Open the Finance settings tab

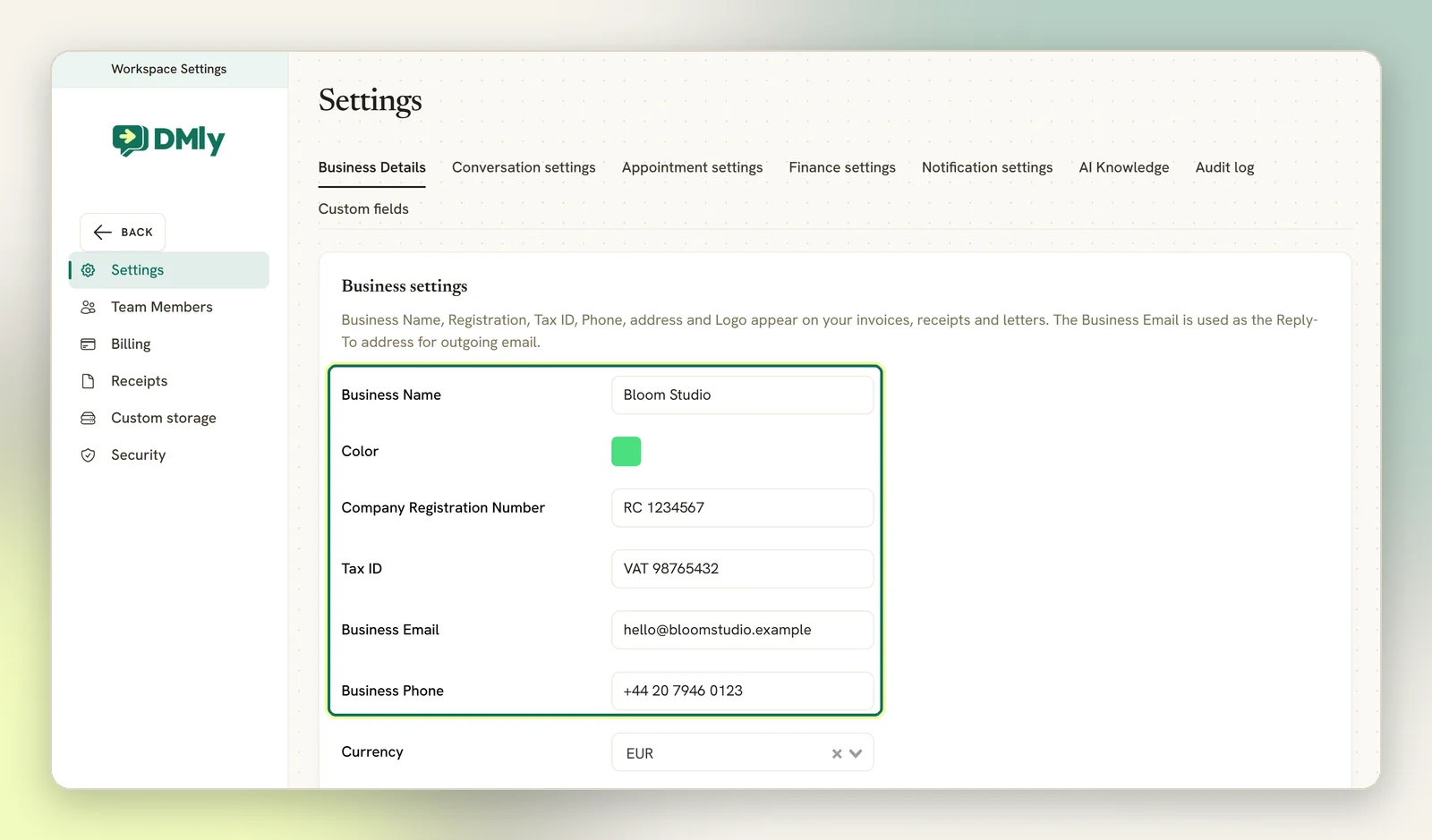[842, 167]
